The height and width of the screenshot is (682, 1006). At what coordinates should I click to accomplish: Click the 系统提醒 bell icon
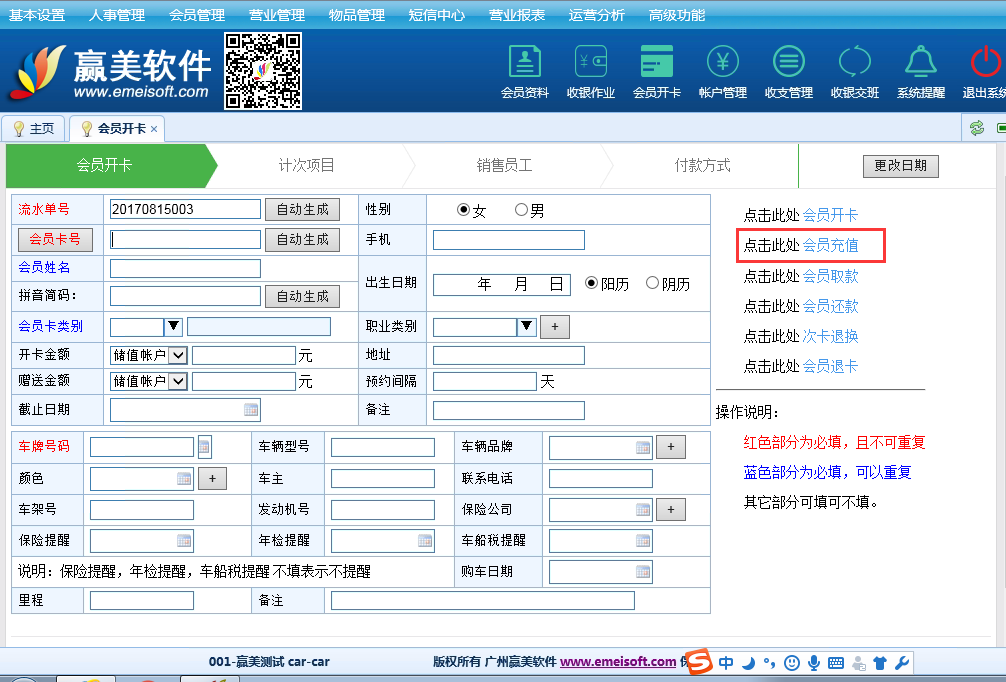tap(920, 63)
